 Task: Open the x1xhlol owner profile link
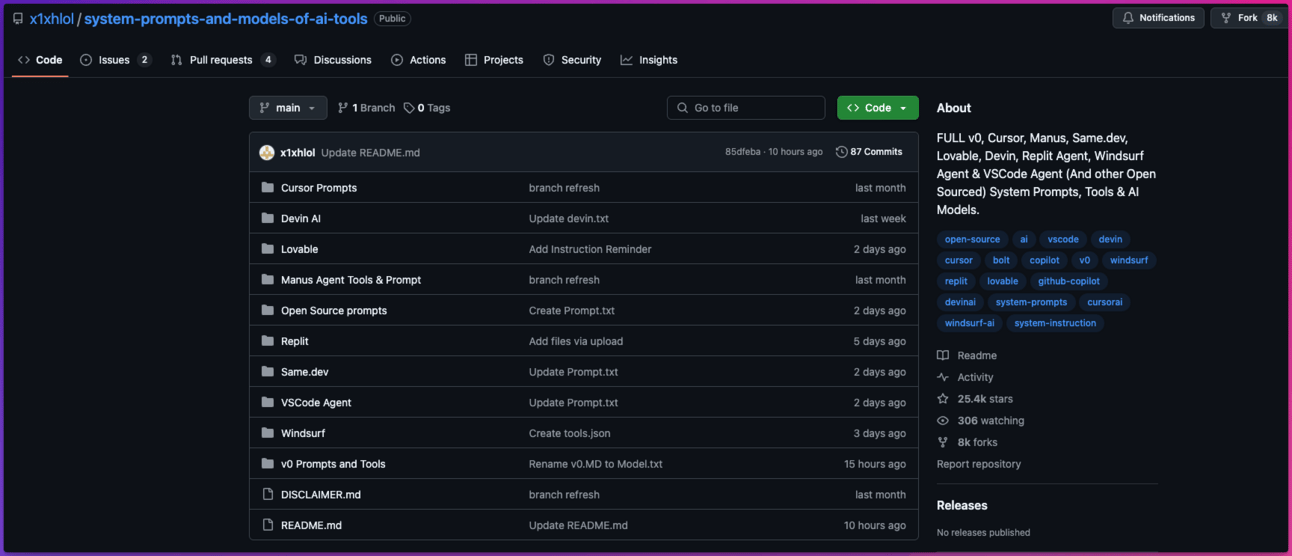(x=51, y=18)
